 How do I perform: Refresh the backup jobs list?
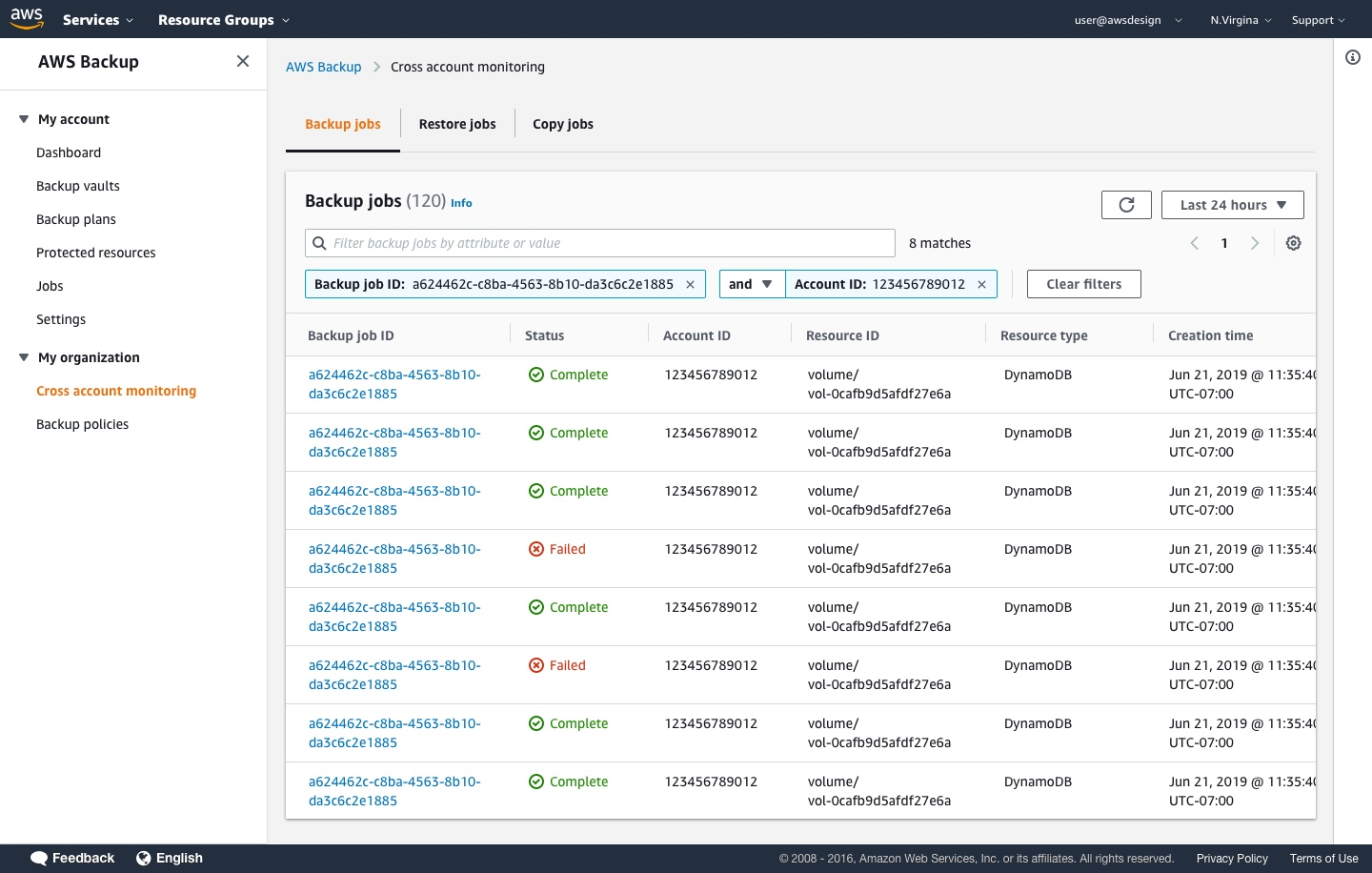click(x=1126, y=204)
